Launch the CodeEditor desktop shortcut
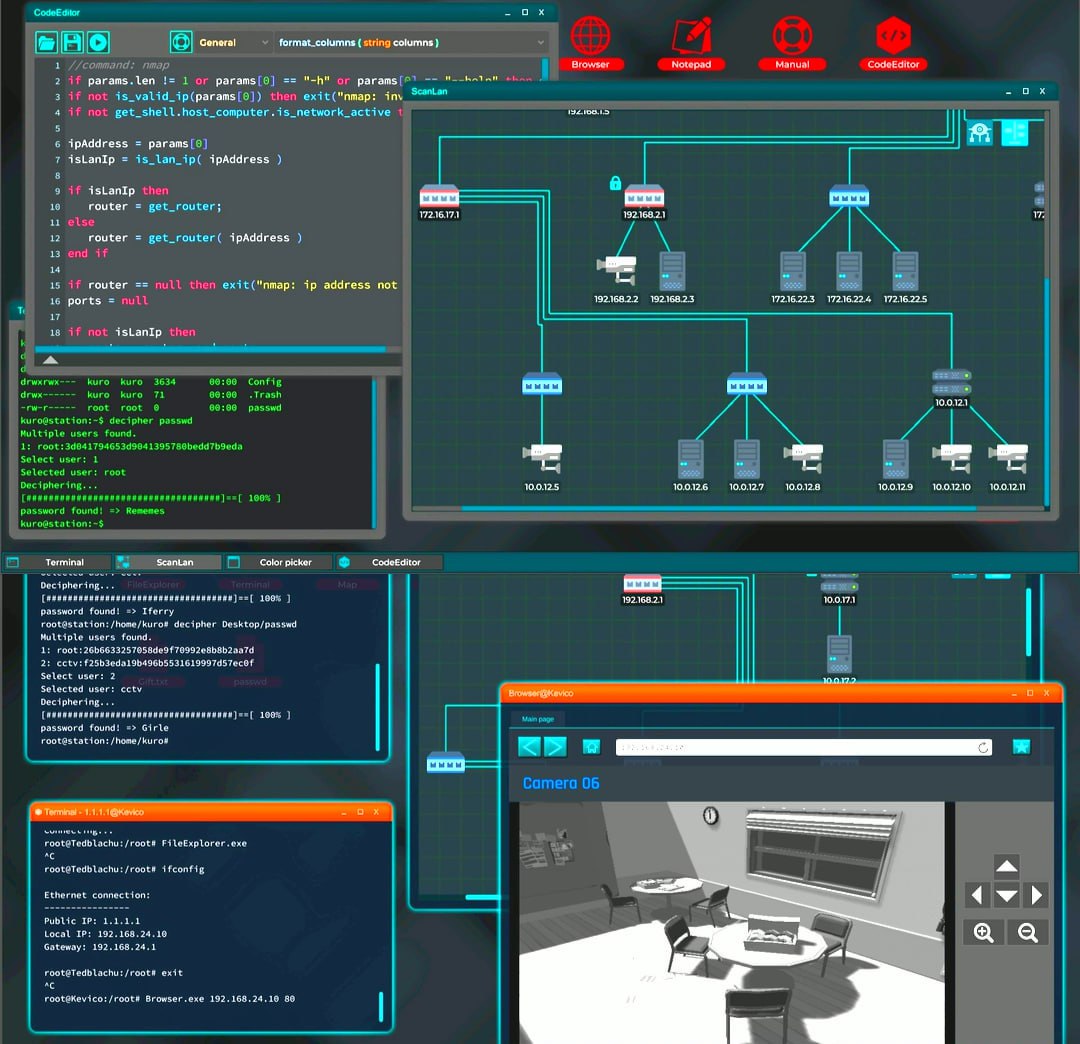 pos(893,43)
